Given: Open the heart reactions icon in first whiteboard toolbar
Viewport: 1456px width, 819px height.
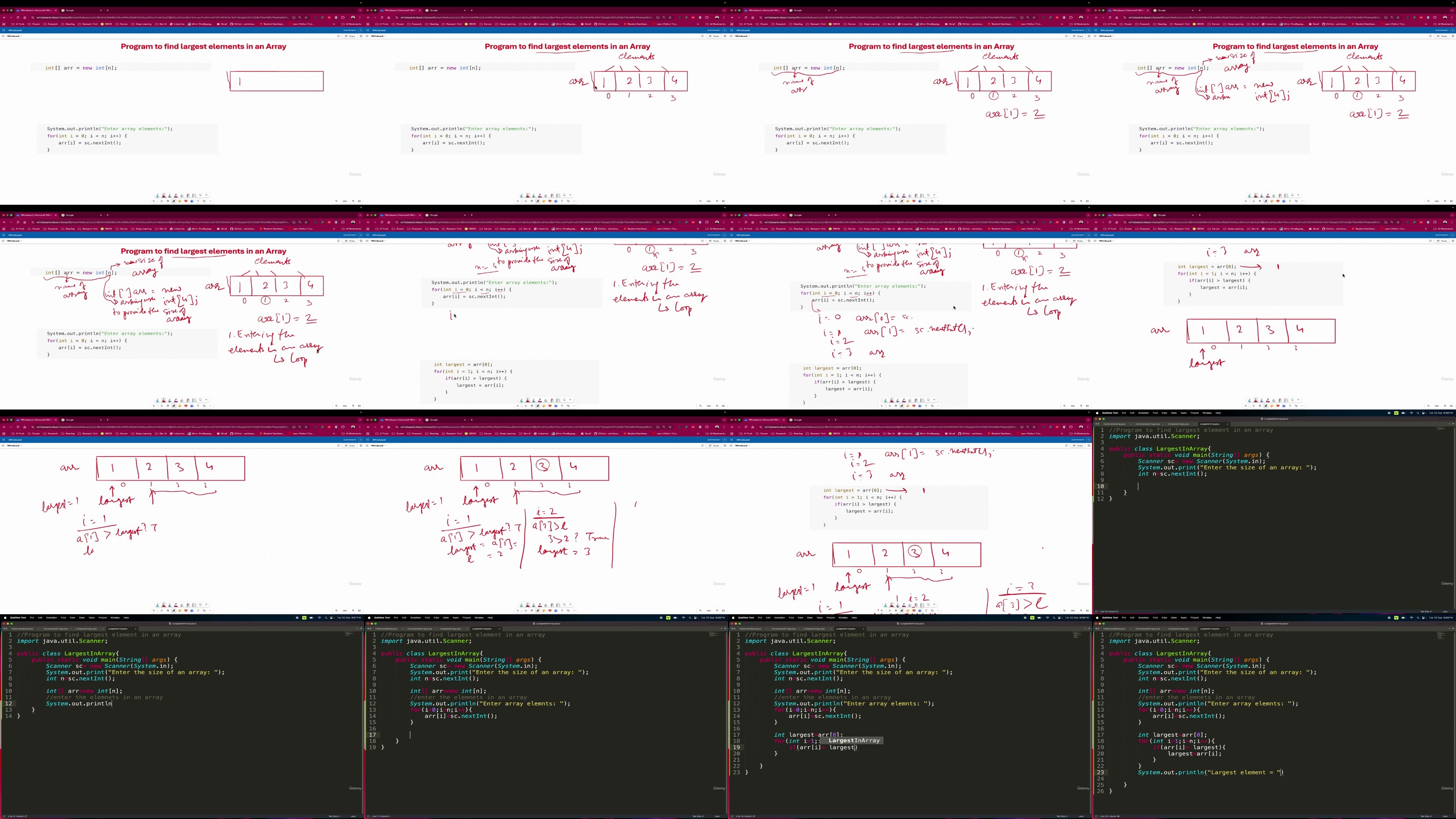Looking at the screenshot, I should [x=186, y=201].
